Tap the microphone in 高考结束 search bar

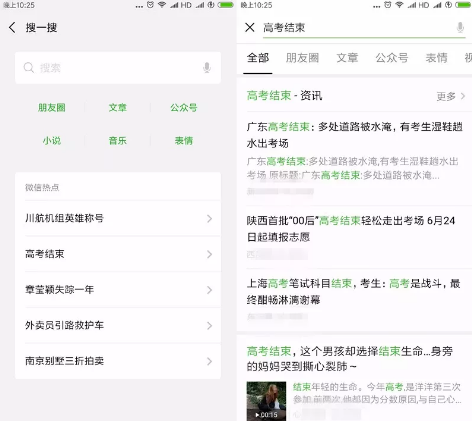[460, 27]
